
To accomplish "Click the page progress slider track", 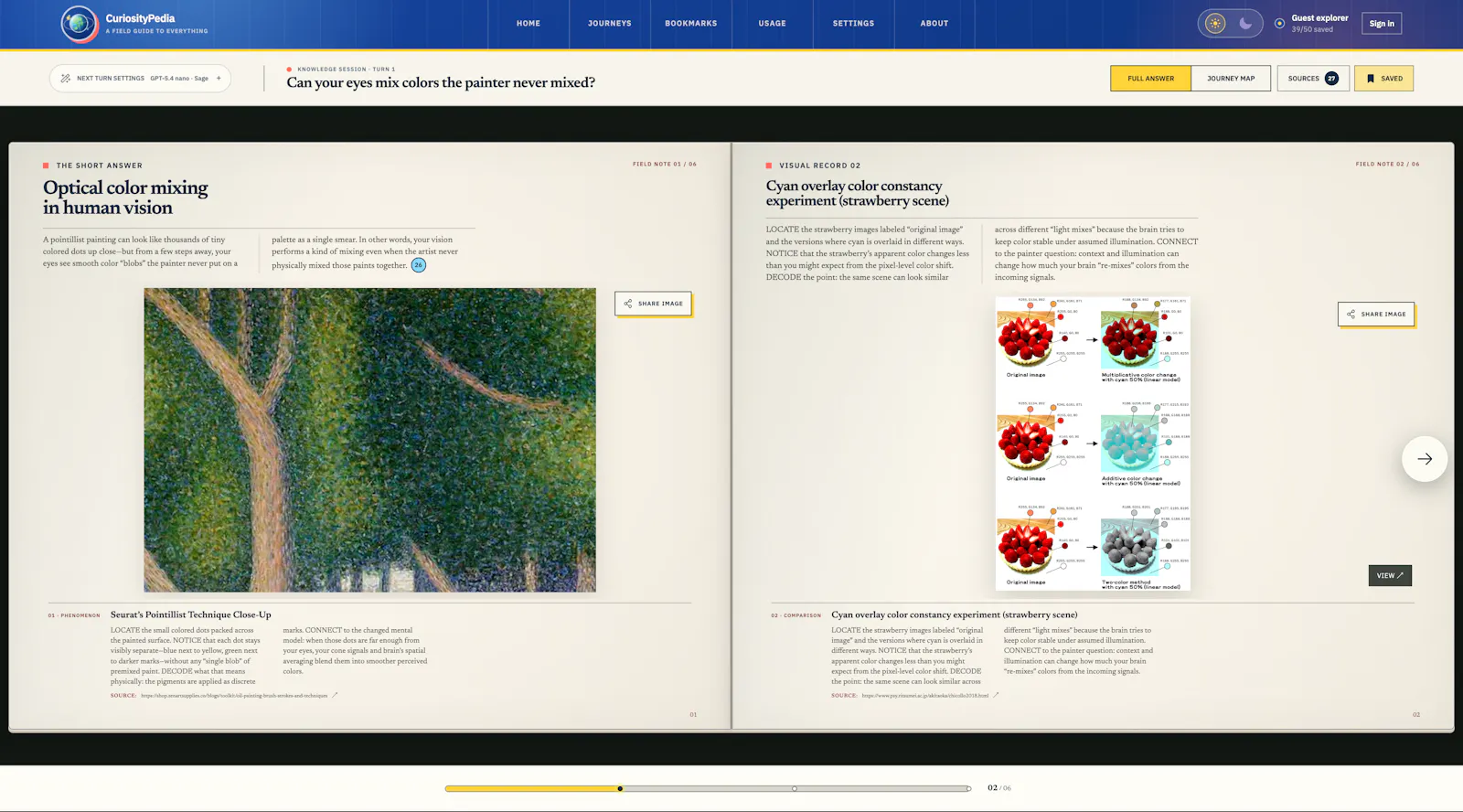I will click(x=708, y=788).
